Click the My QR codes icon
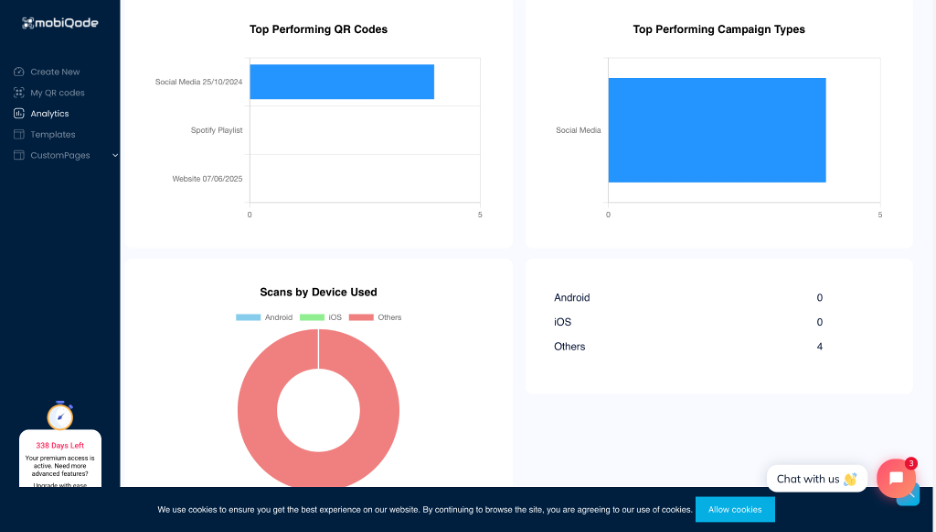 (x=19, y=93)
